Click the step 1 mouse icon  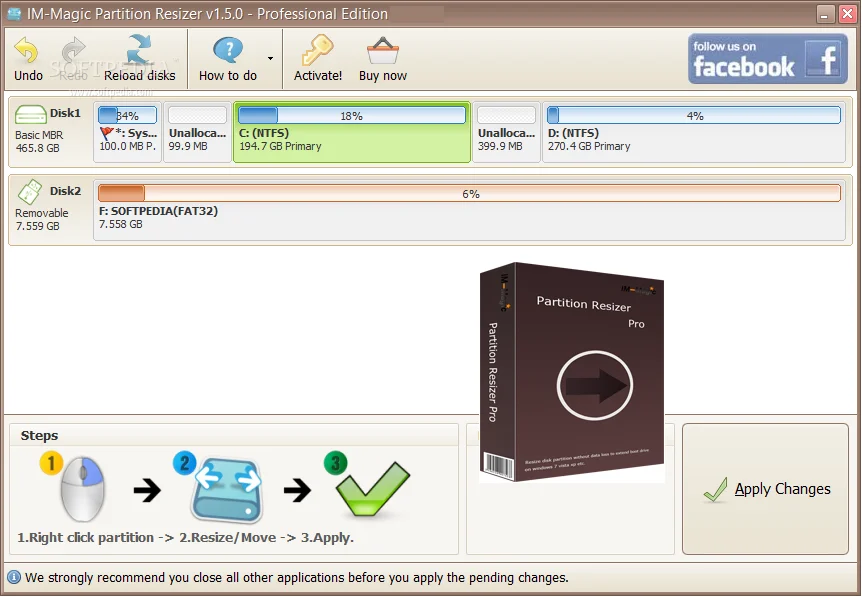[x=82, y=488]
